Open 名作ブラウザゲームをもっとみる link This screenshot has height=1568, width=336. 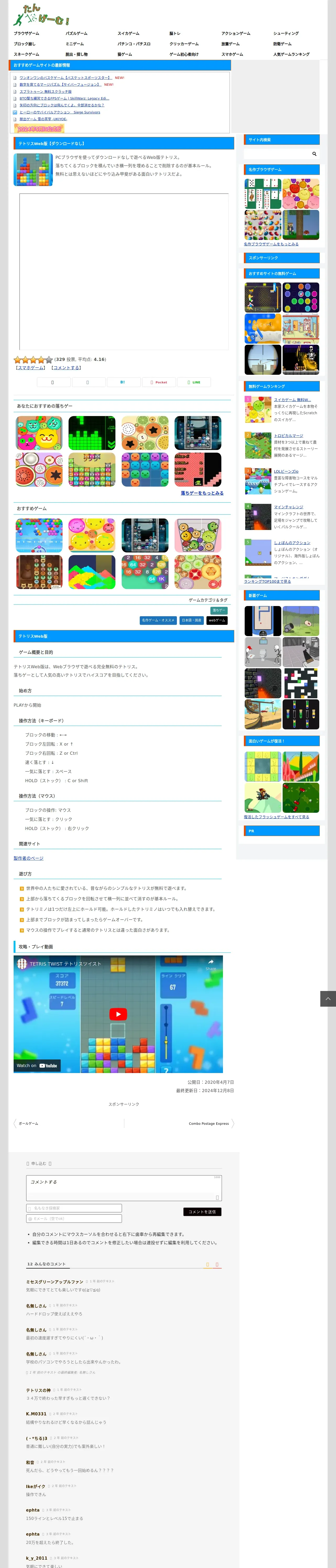(x=271, y=244)
